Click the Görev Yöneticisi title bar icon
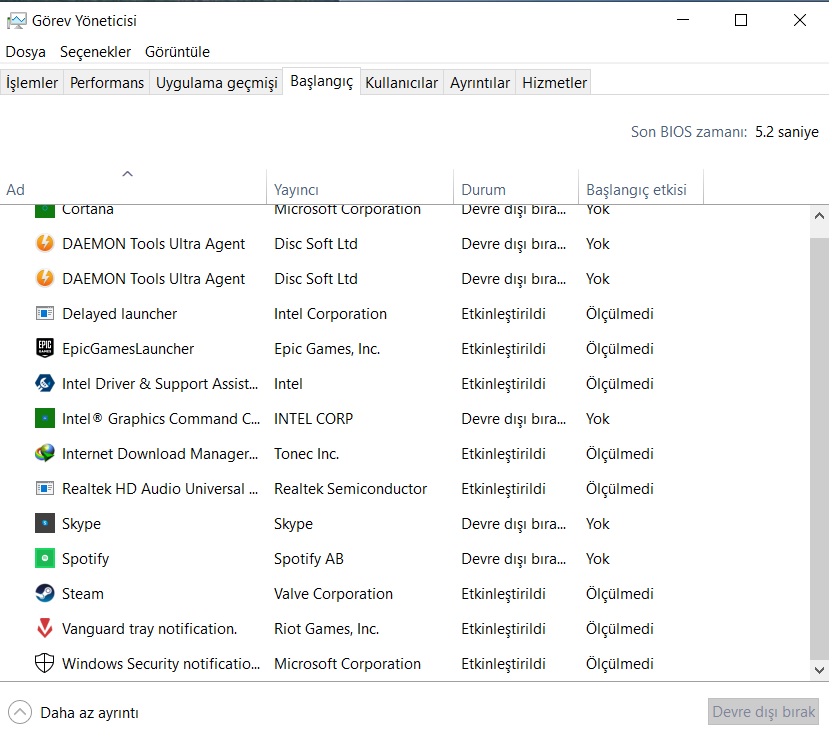This screenshot has width=832, height=740. [x=16, y=21]
